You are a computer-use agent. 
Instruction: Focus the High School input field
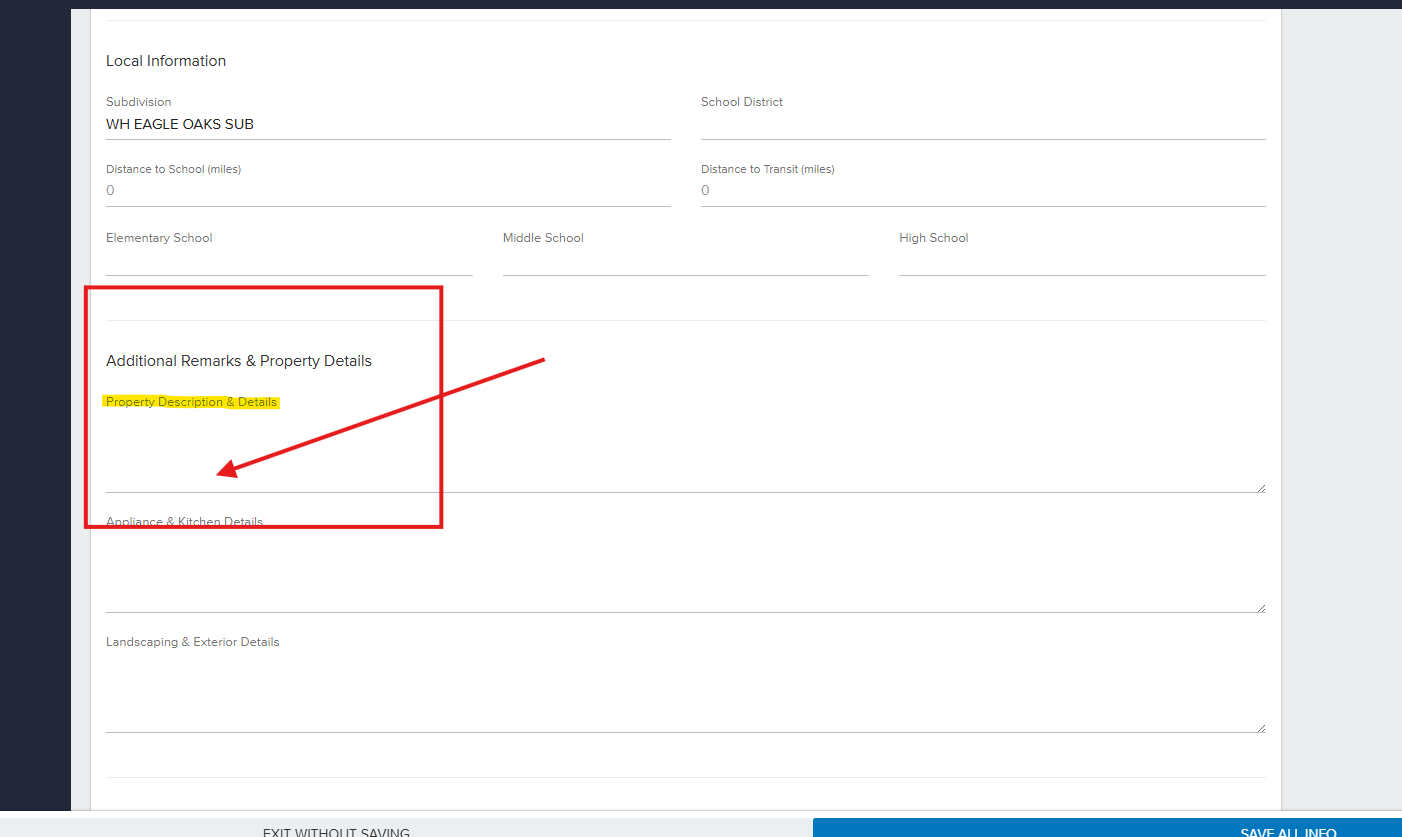click(1081, 261)
